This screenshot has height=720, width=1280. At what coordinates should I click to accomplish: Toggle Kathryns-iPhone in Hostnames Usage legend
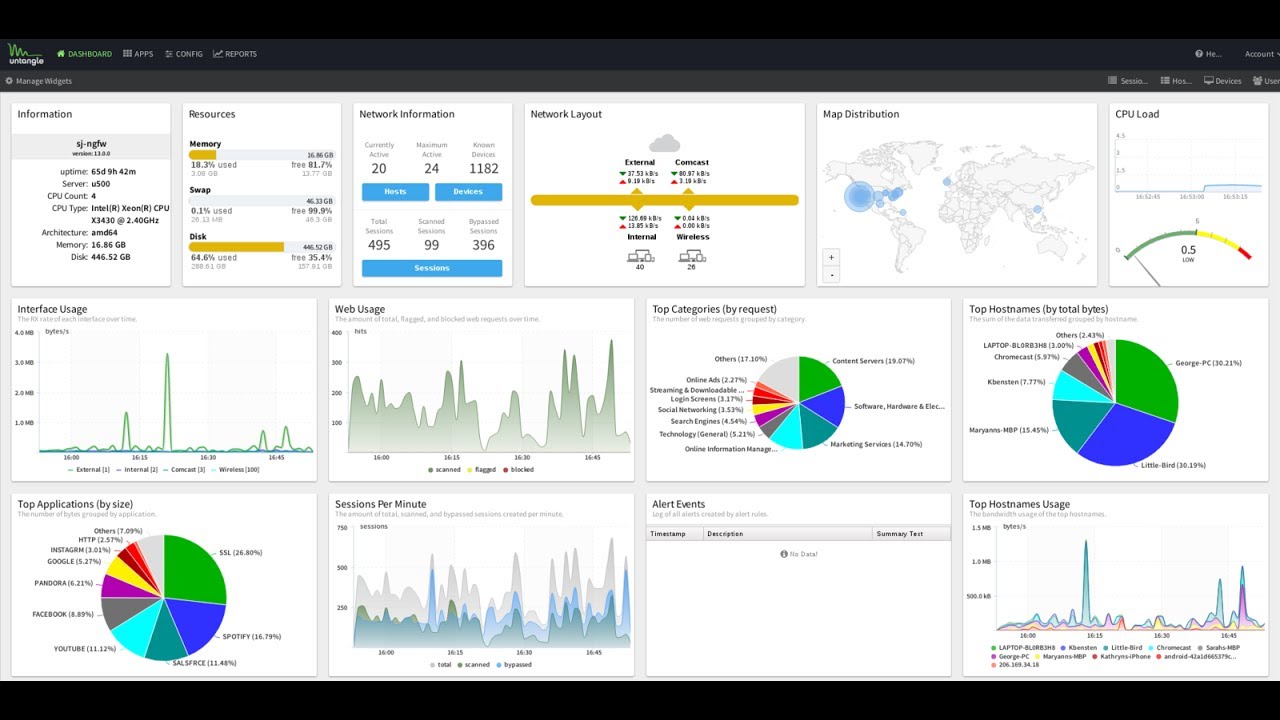point(1124,656)
